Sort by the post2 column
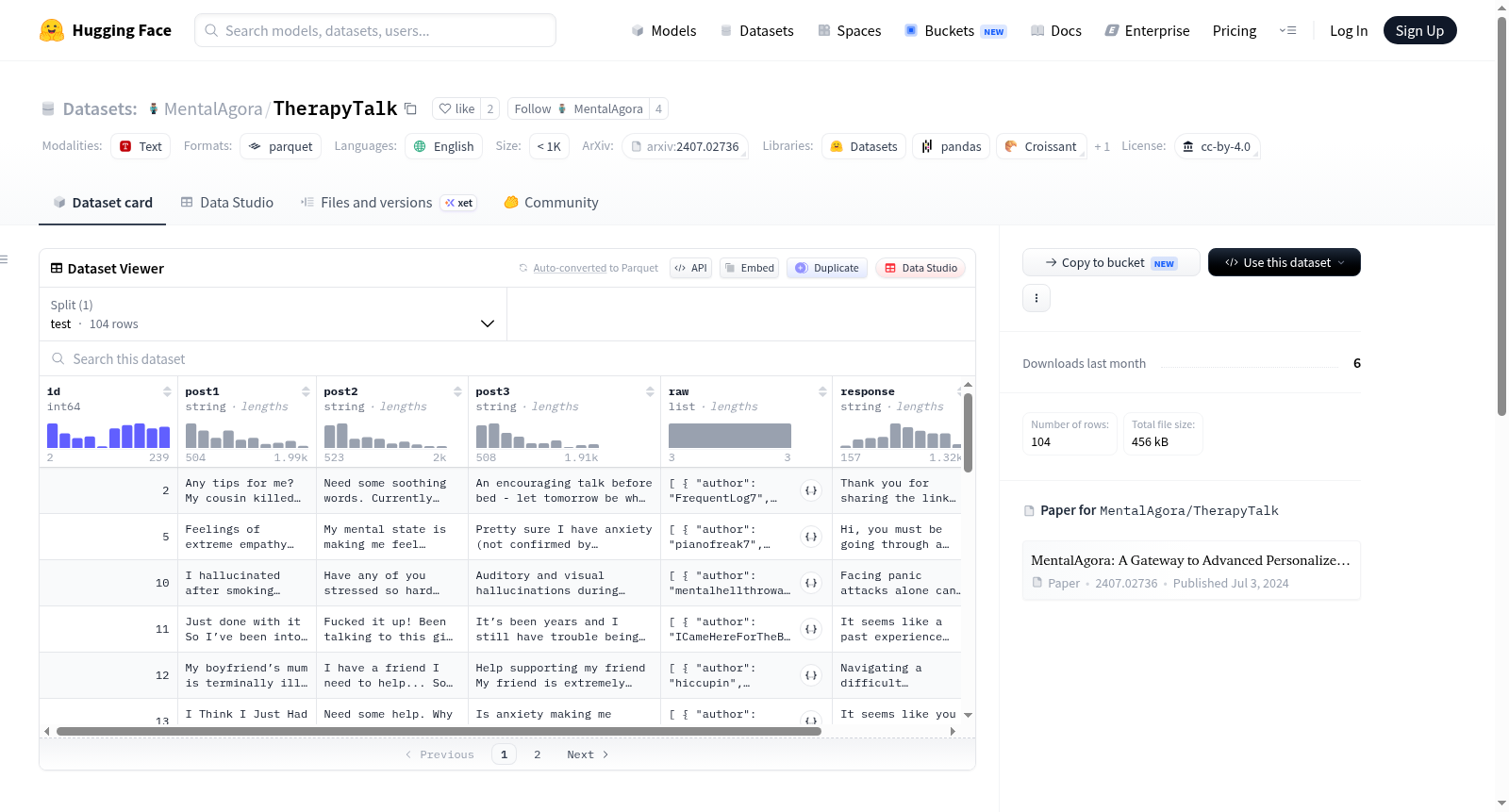The height and width of the screenshot is (812, 1509). [457, 391]
